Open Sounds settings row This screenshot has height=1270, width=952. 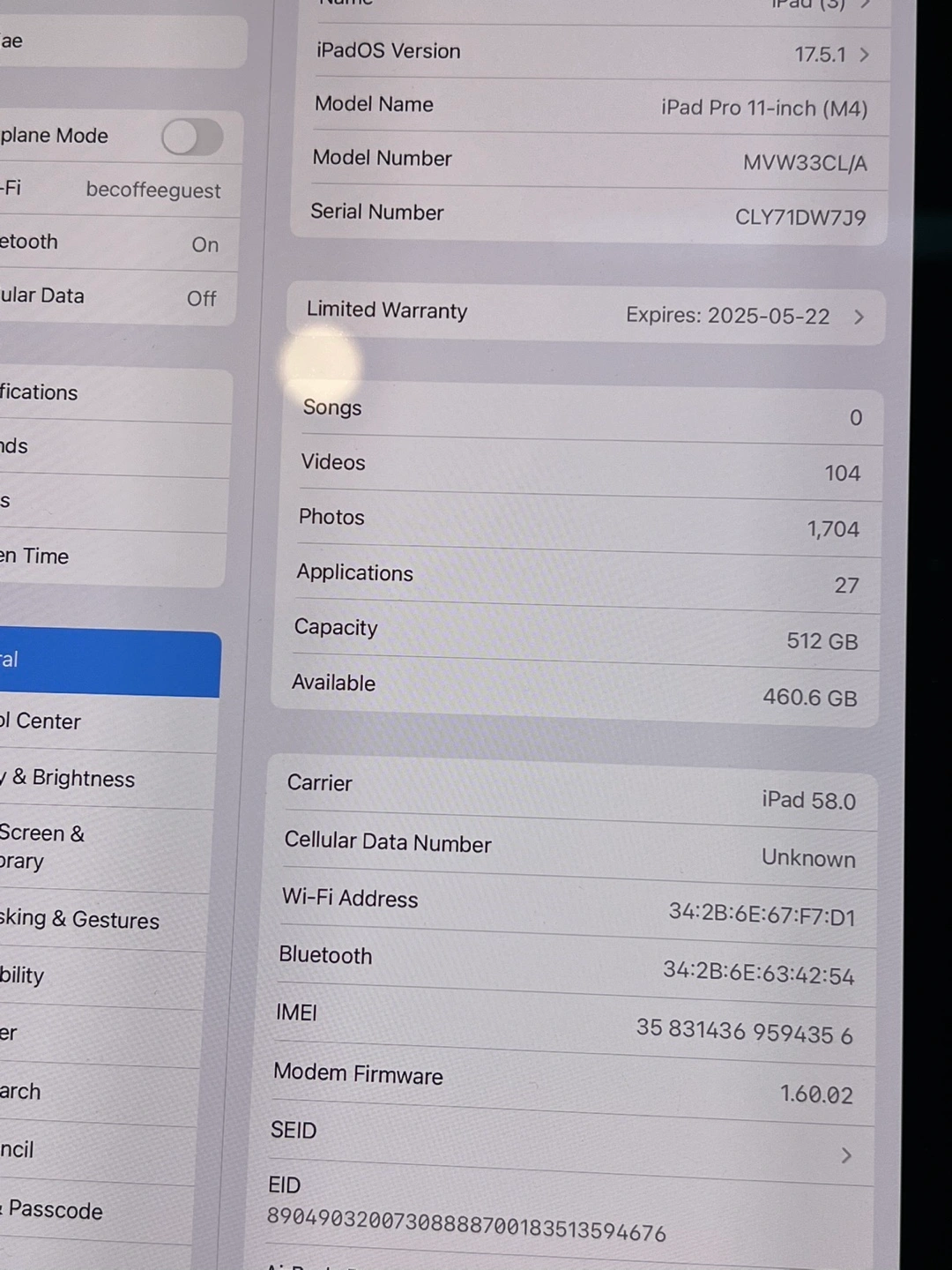(x=115, y=449)
